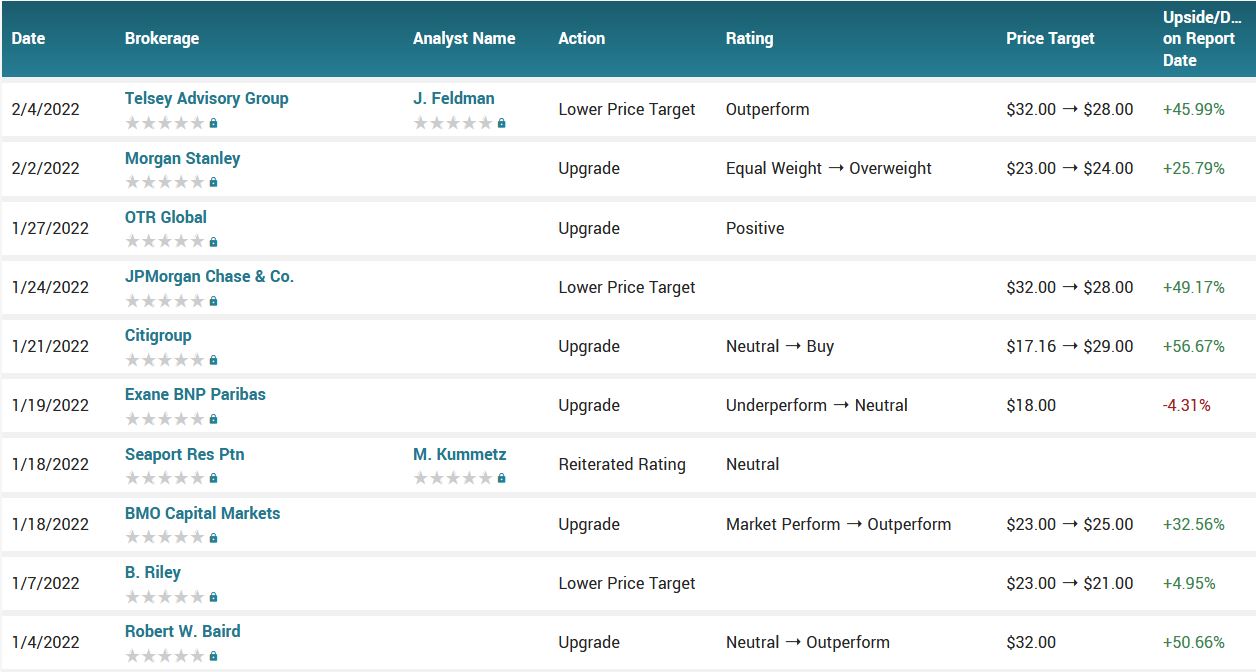The image size is (1256, 672).
Task: Click star rating under M. Kummetz
Action: tap(453, 478)
